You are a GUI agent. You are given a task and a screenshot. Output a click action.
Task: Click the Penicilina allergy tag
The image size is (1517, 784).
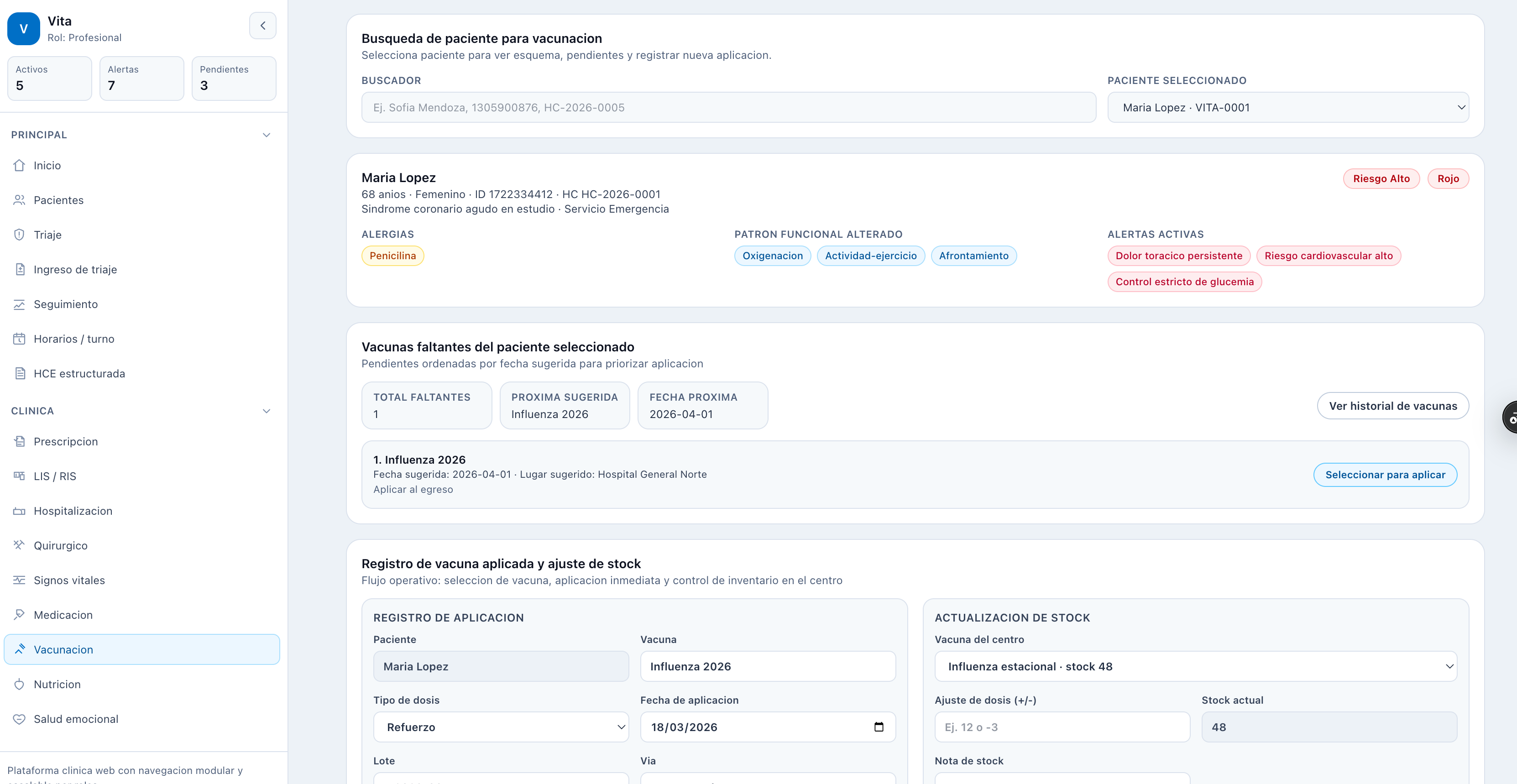coord(393,256)
